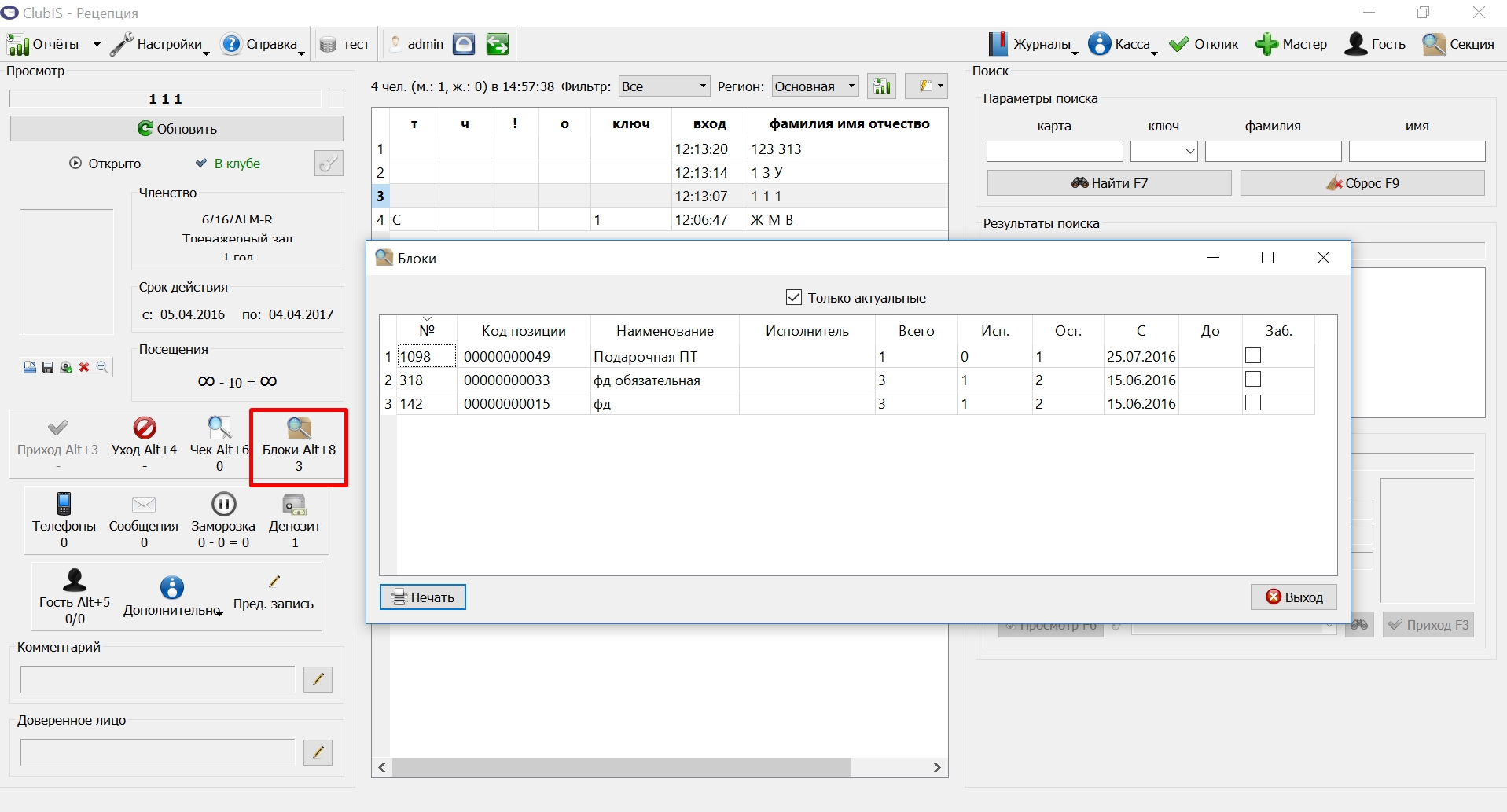This screenshot has height=812, width=1507.
Task: Click the Уход Alt+4 icon
Action: coord(145,428)
